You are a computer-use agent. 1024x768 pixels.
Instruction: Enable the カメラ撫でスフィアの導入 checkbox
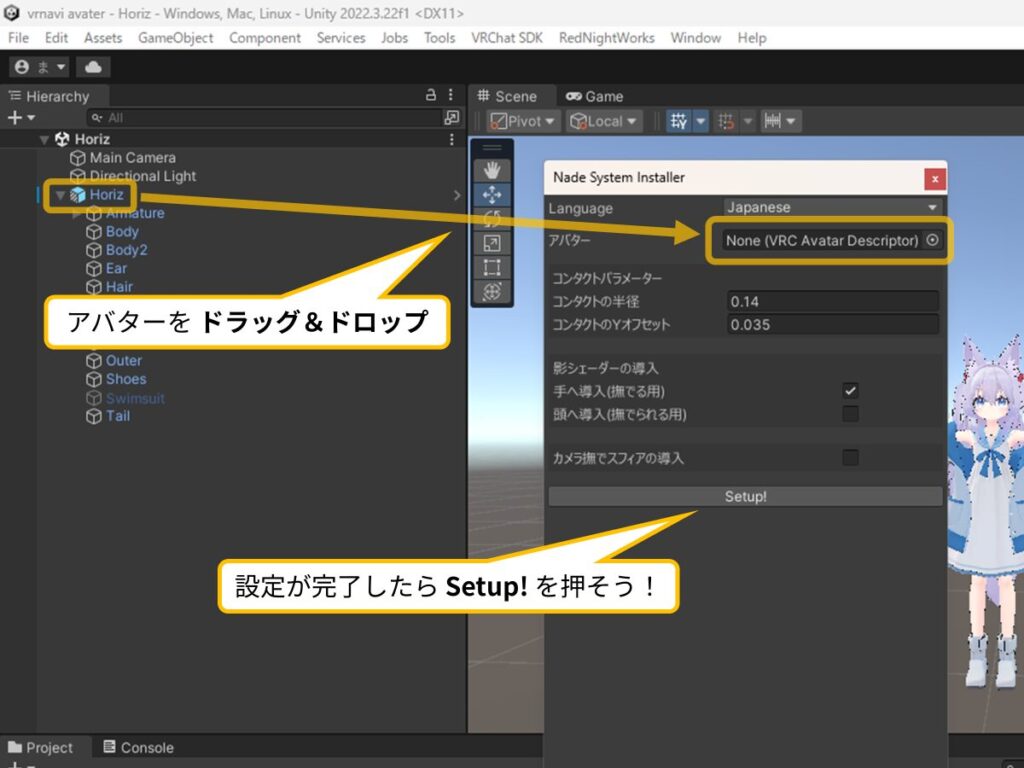point(850,458)
